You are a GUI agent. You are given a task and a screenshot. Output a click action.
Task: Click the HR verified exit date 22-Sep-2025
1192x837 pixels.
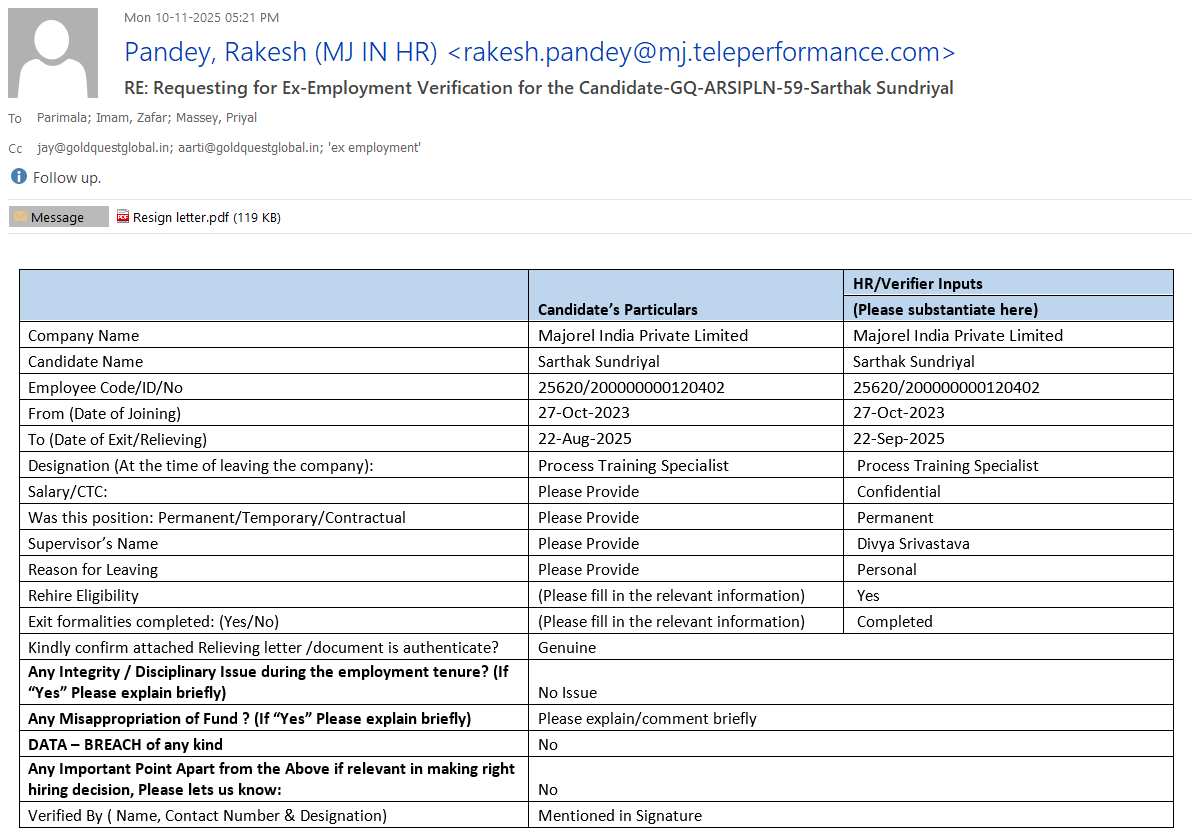tap(898, 439)
